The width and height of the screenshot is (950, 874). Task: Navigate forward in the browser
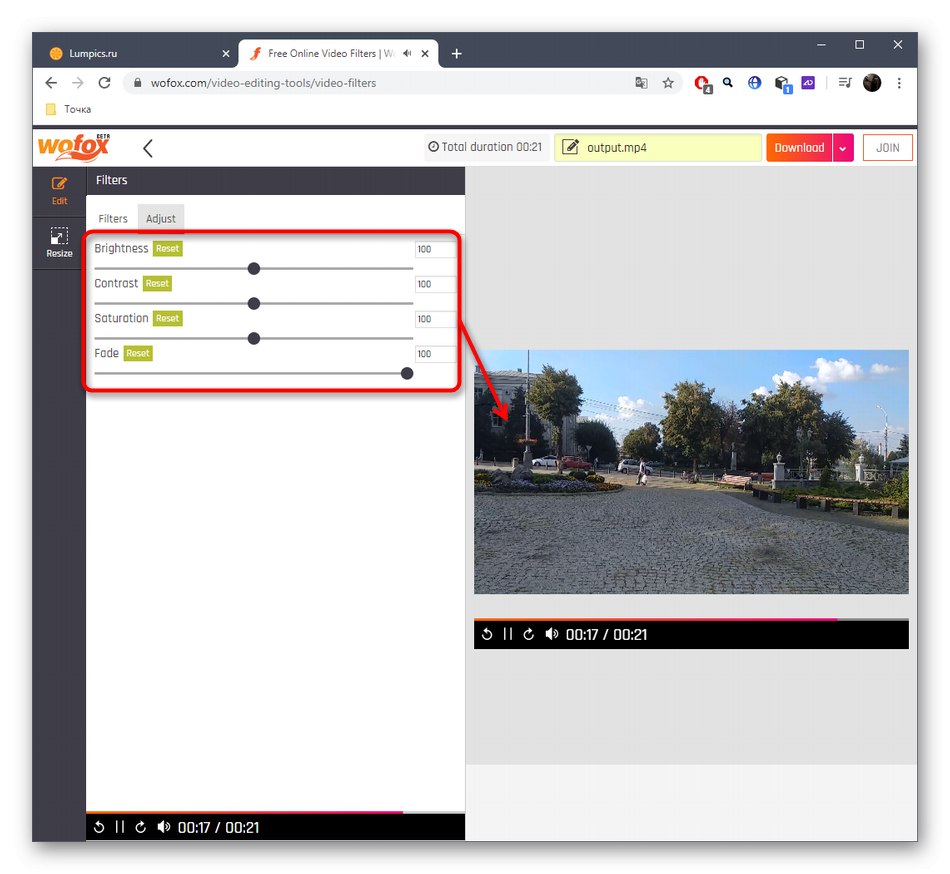coord(78,83)
